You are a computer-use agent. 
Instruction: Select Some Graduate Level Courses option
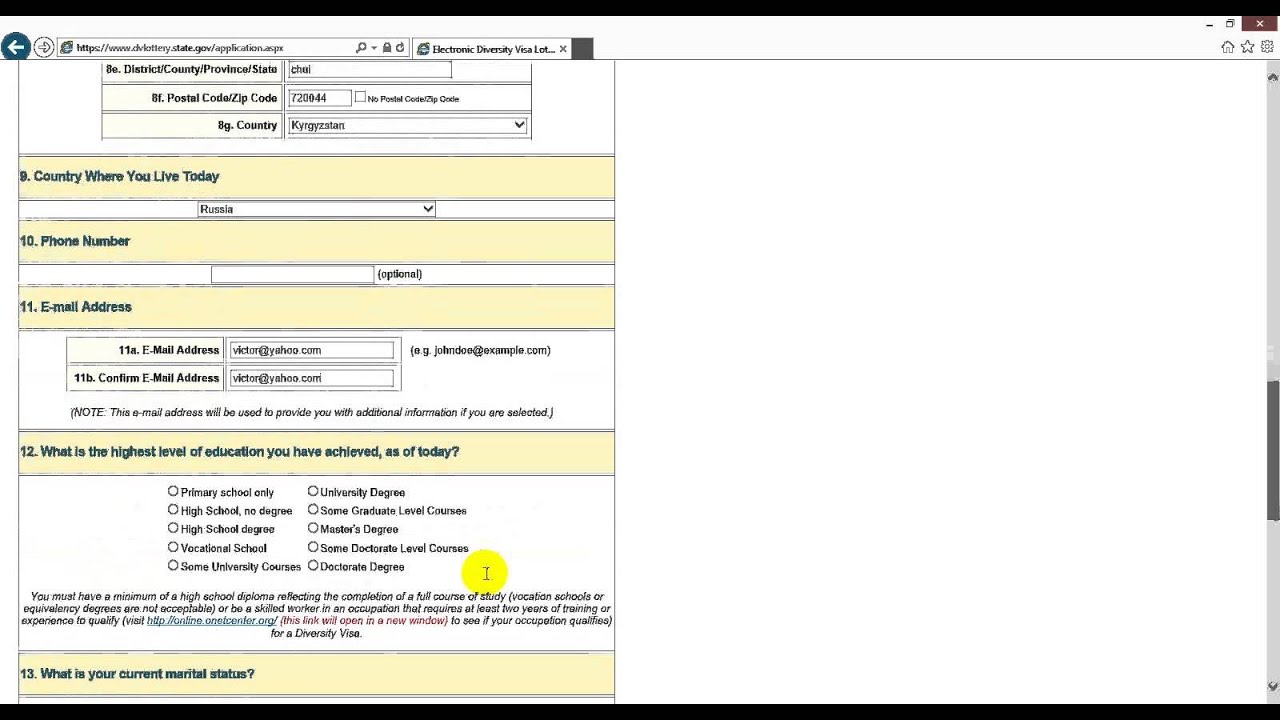click(313, 510)
